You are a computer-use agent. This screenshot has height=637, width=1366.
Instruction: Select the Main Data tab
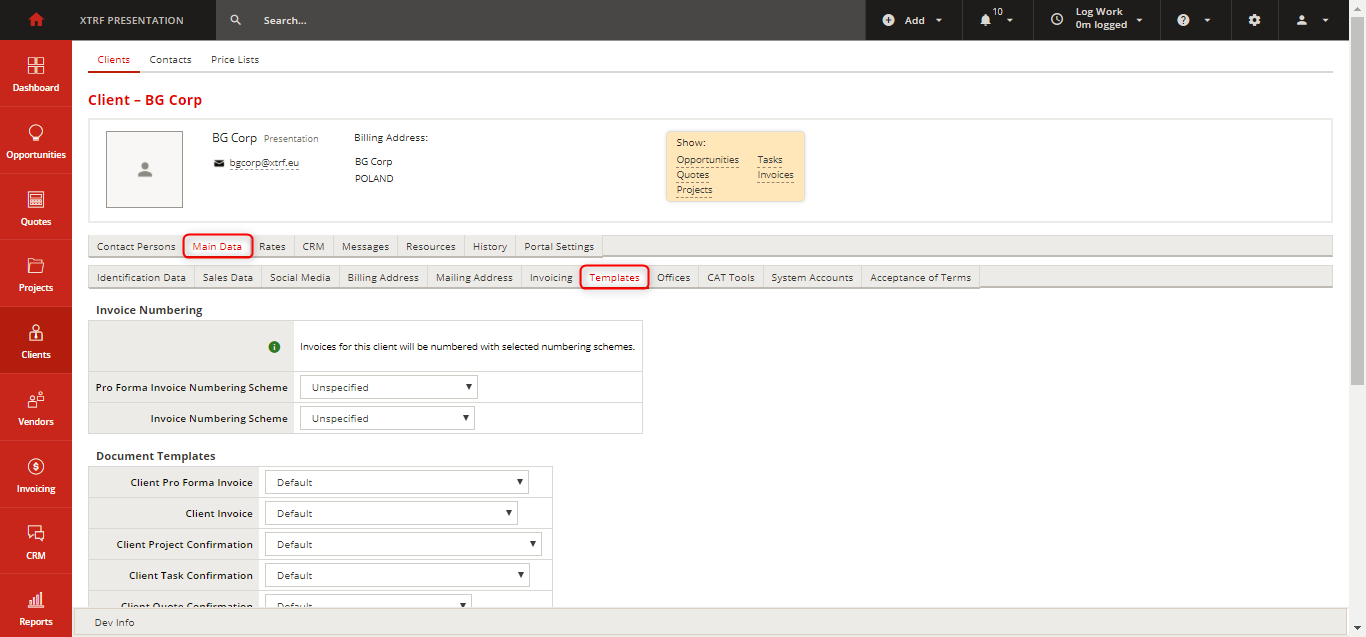click(x=217, y=246)
